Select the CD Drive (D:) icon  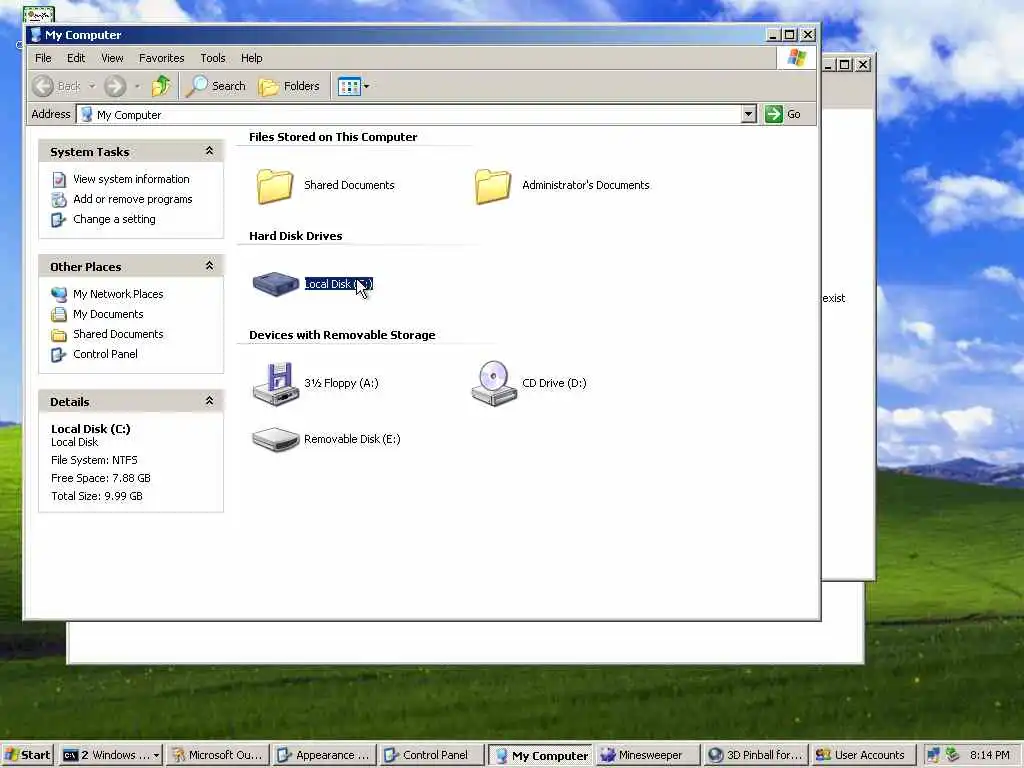[494, 384]
